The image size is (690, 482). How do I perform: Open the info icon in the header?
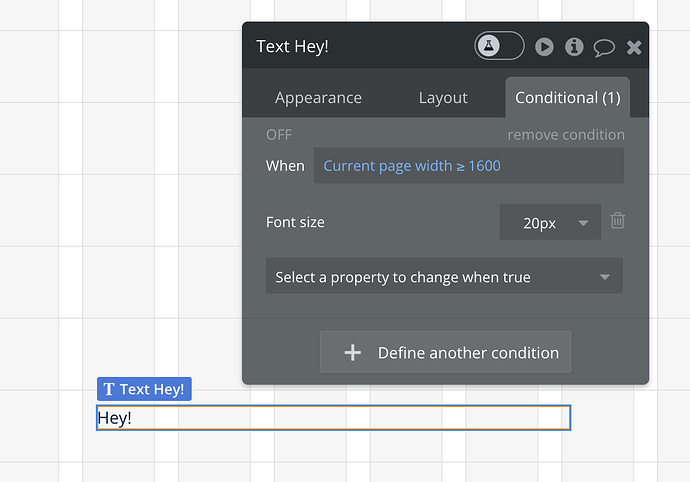(x=574, y=47)
